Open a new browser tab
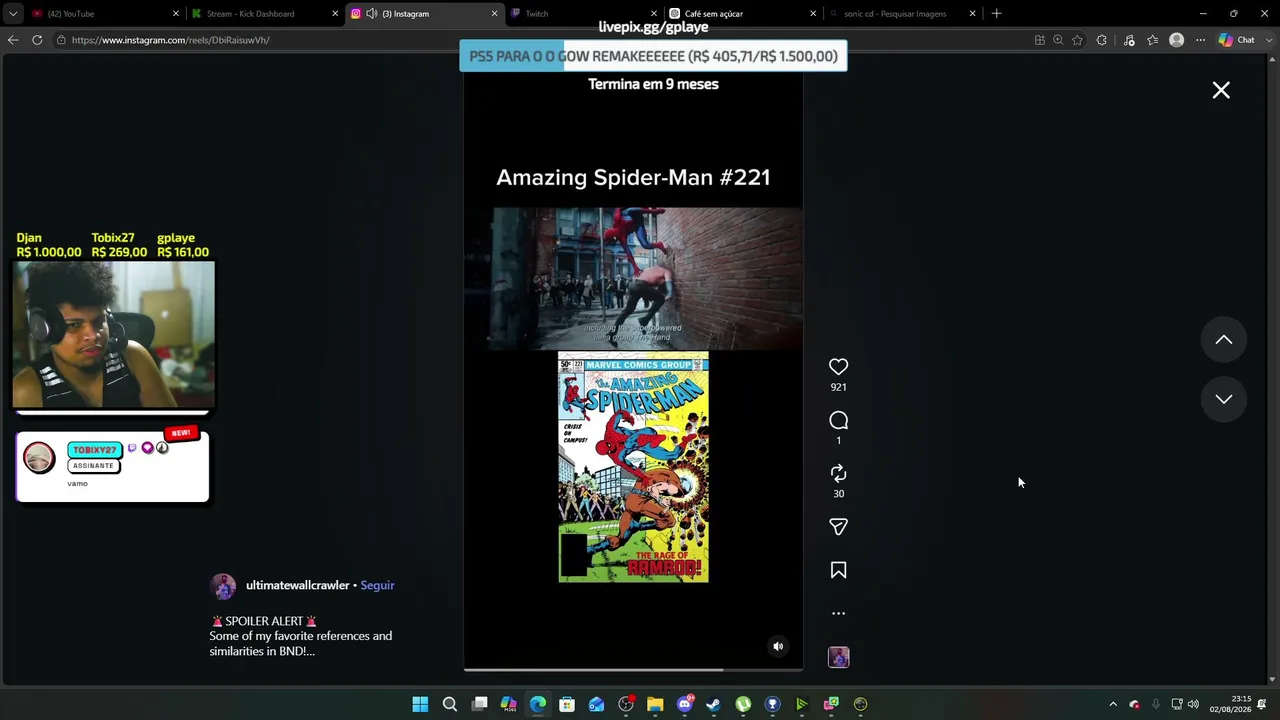This screenshot has height=720, width=1280. (996, 14)
